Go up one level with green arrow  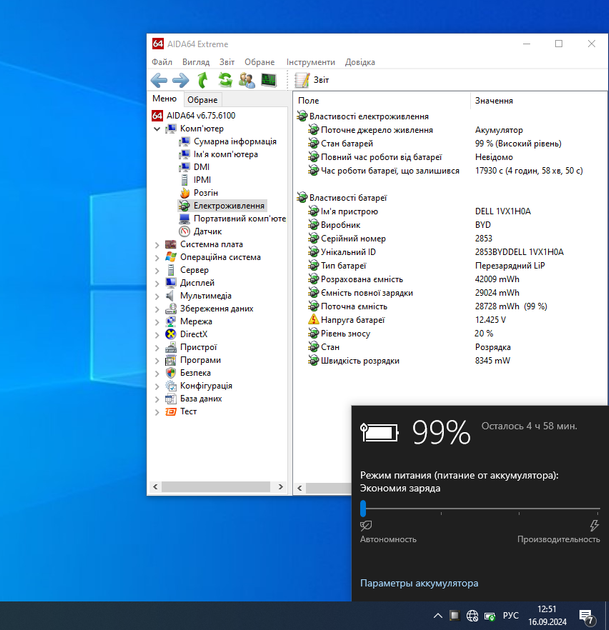tap(203, 80)
